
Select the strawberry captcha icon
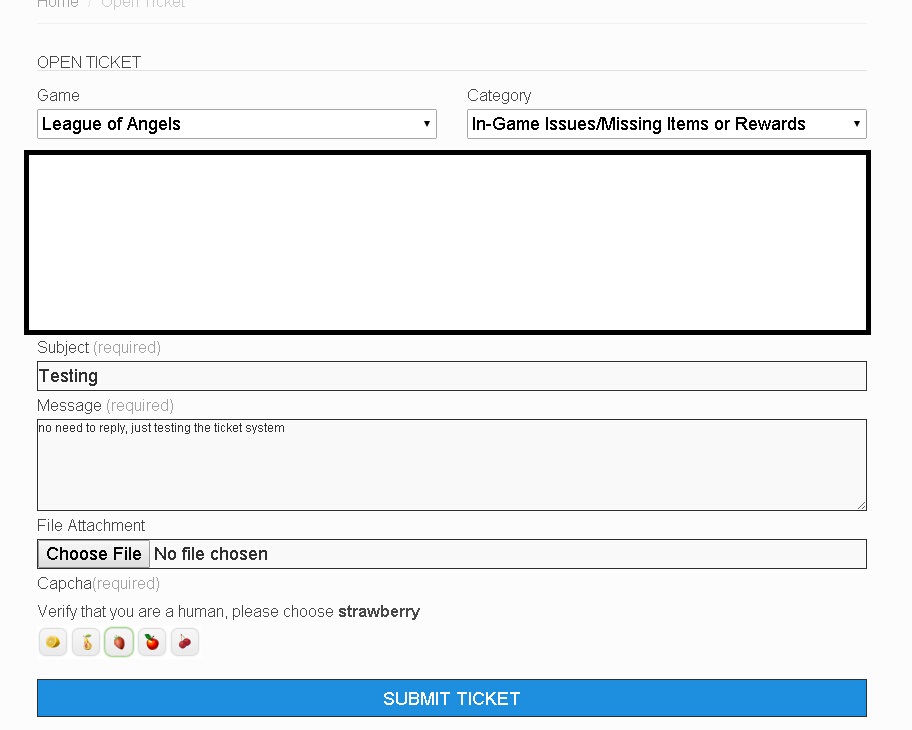point(119,642)
